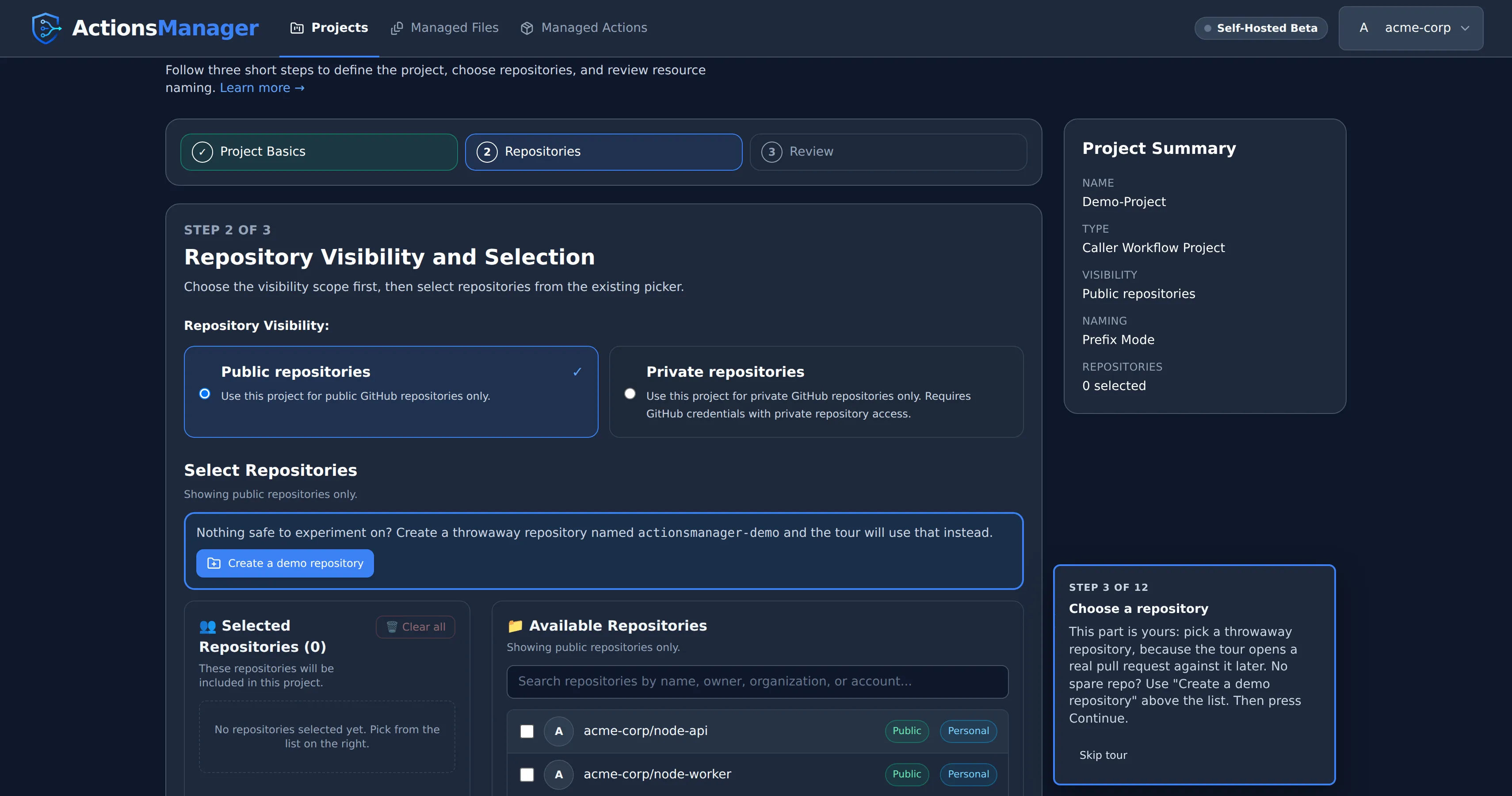Click the avatar for acme-corp/node-worker

pyautogui.click(x=559, y=775)
